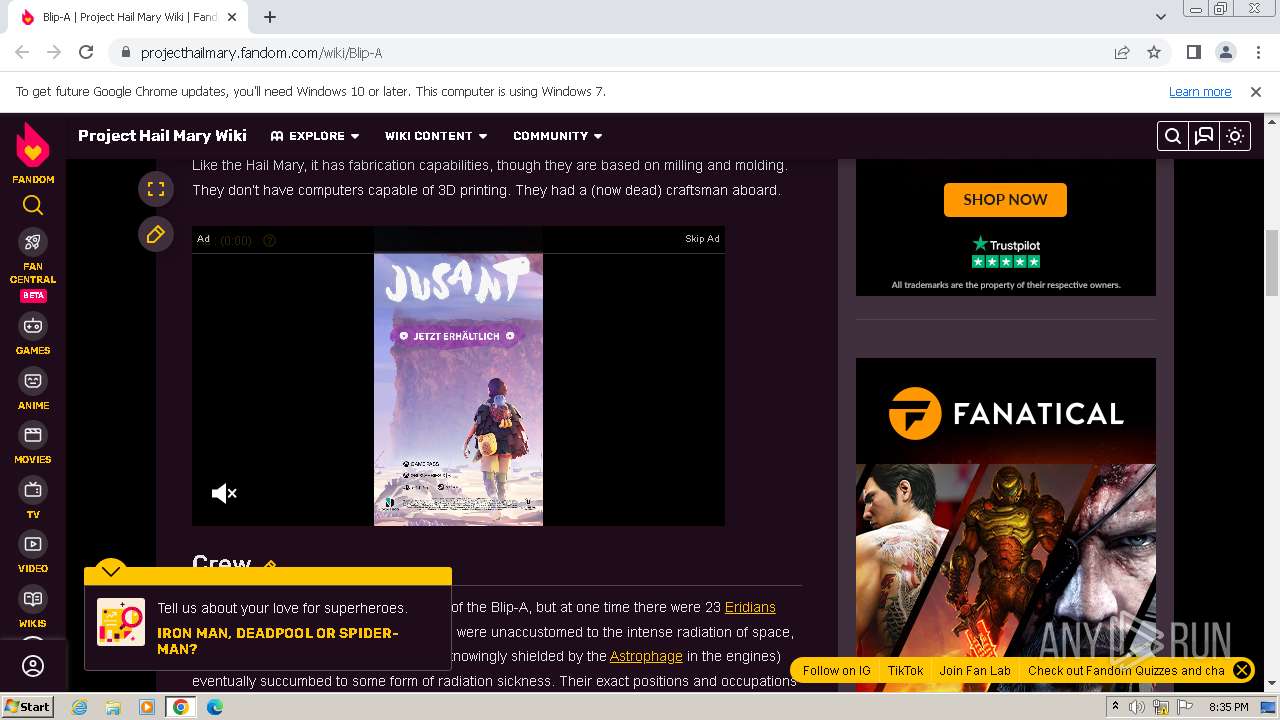Open the wiki discussions icon
The height and width of the screenshot is (720, 1280).
tap(1204, 136)
